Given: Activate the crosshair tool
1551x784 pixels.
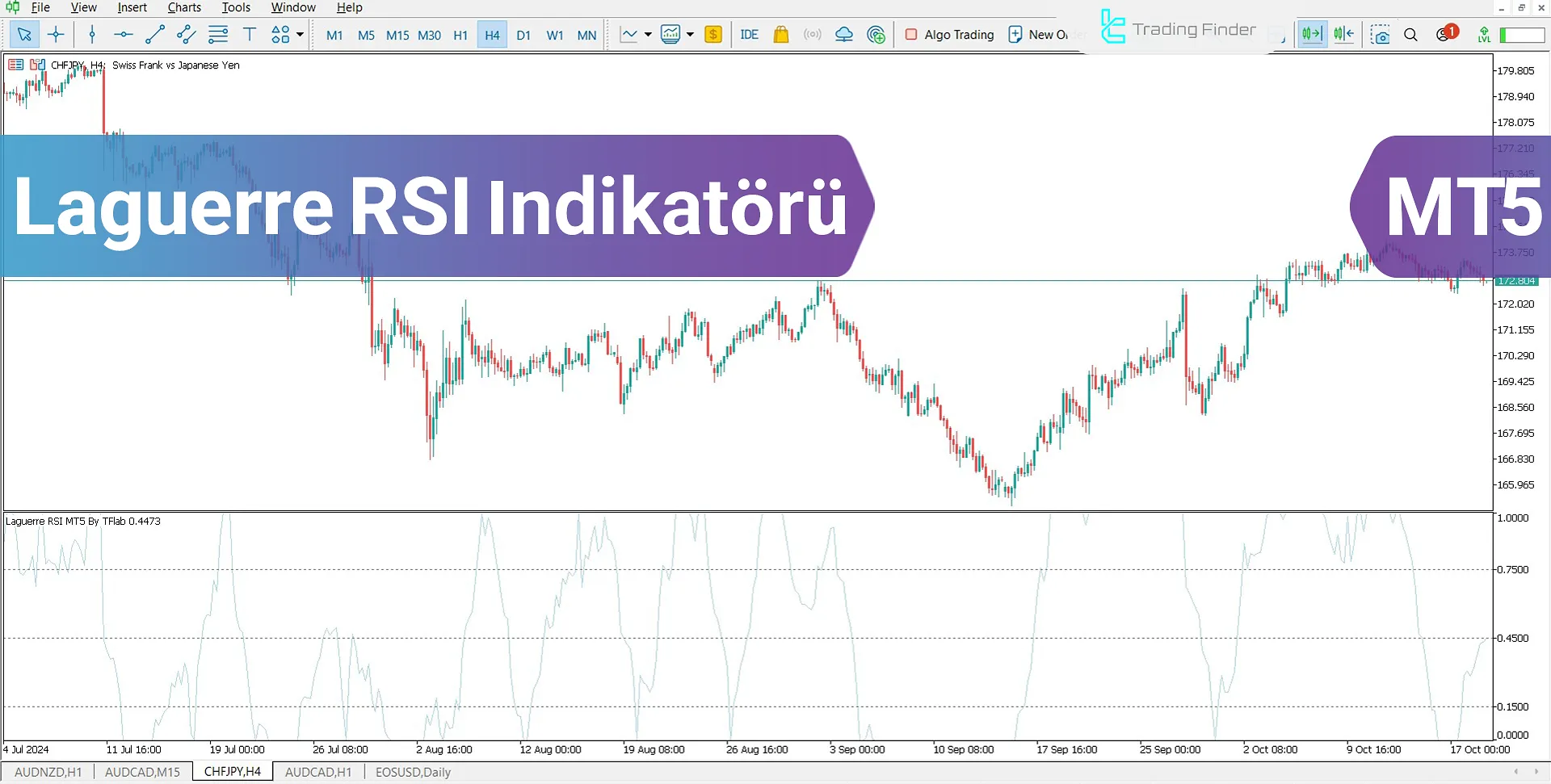Looking at the screenshot, I should click(56, 35).
